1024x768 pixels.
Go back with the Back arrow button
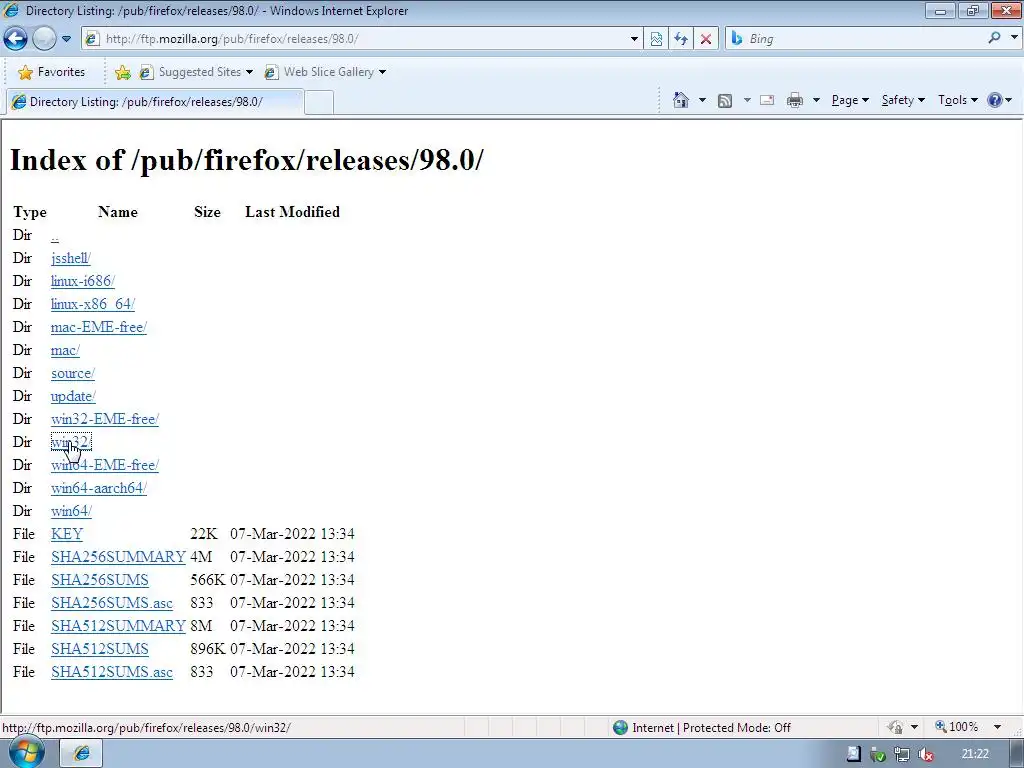16,39
